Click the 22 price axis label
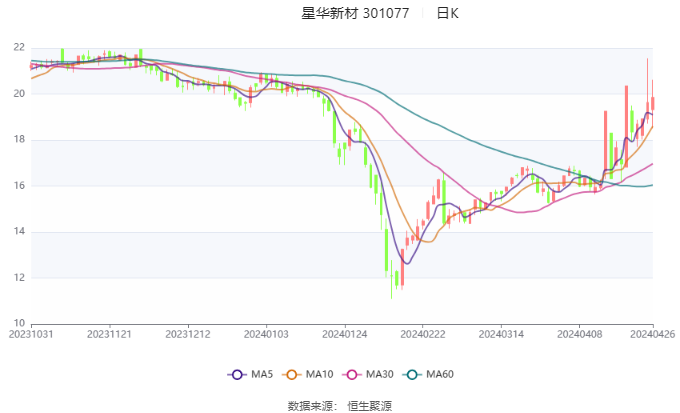680x413 pixels. coord(19,47)
